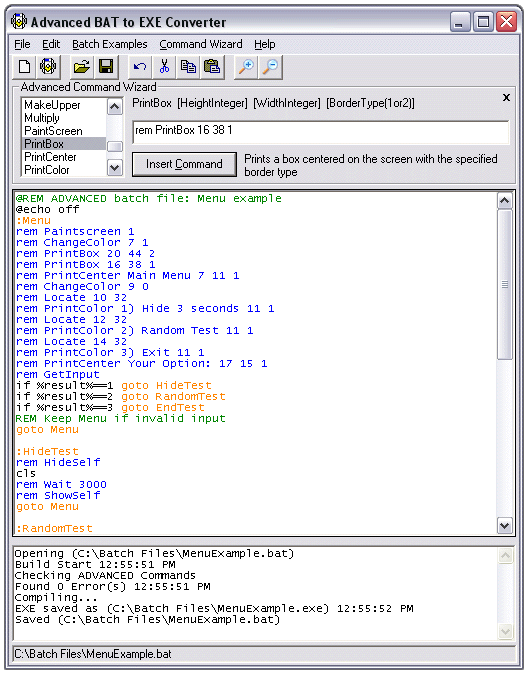Open the Batch Examples menu
This screenshot has width=528, height=674.
point(110,44)
